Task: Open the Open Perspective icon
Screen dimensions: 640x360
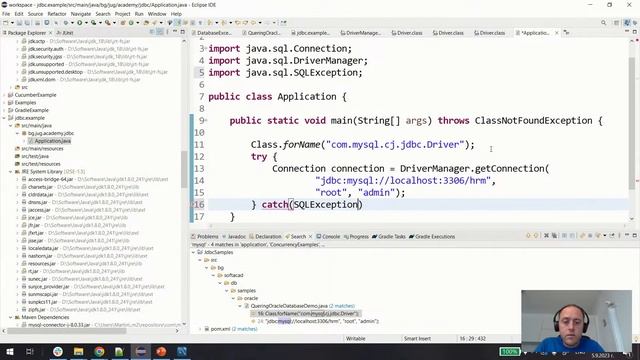Action: (616, 23)
